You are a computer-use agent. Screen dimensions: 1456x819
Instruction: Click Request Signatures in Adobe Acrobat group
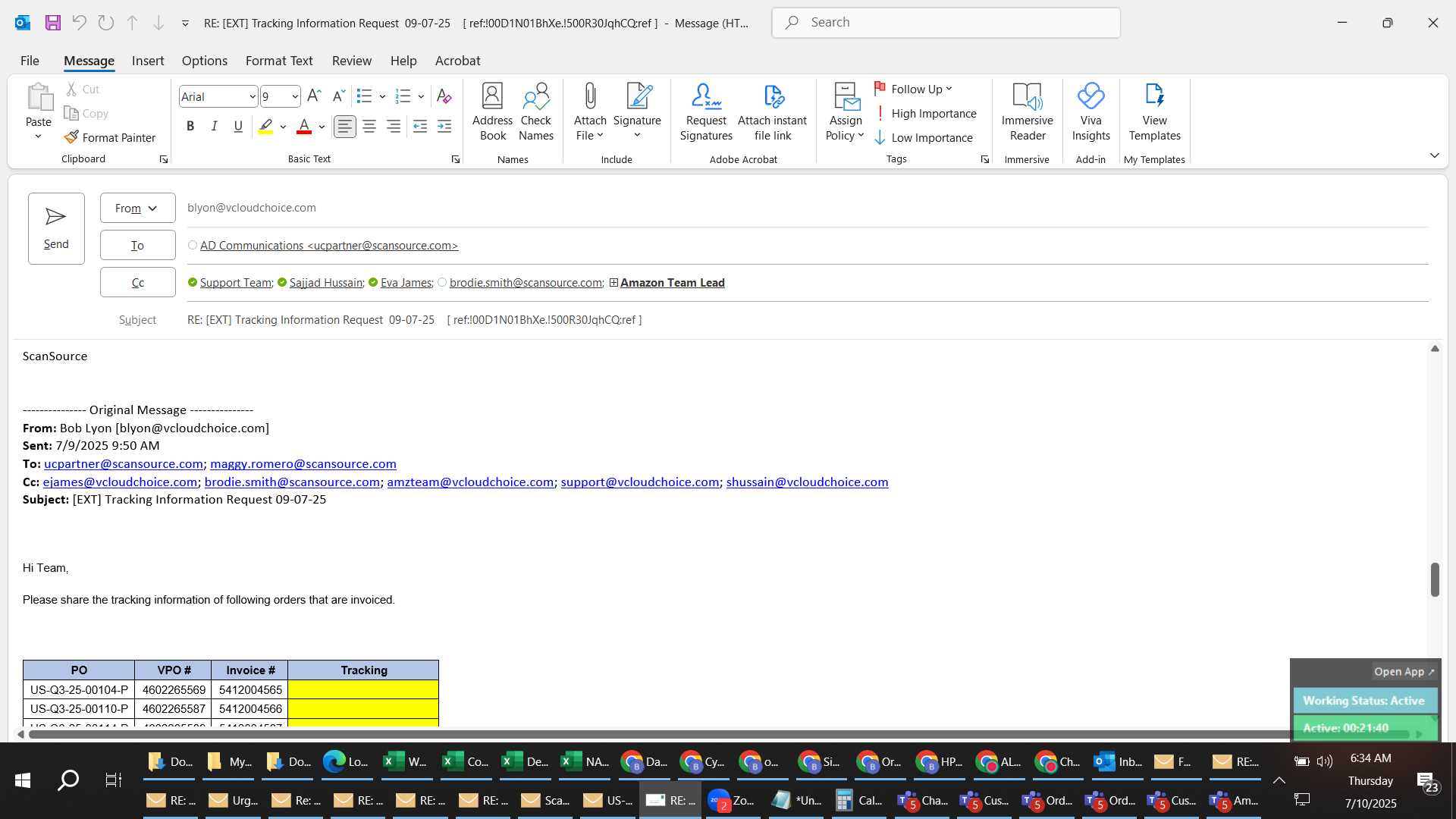(706, 111)
